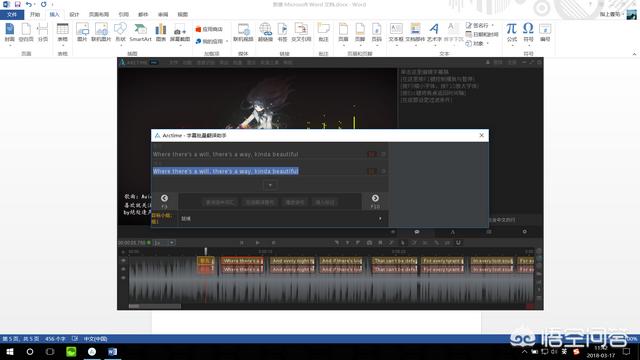Open the Pi equation tool
This screenshot has width=640, height=360.
tap(511, 32)
